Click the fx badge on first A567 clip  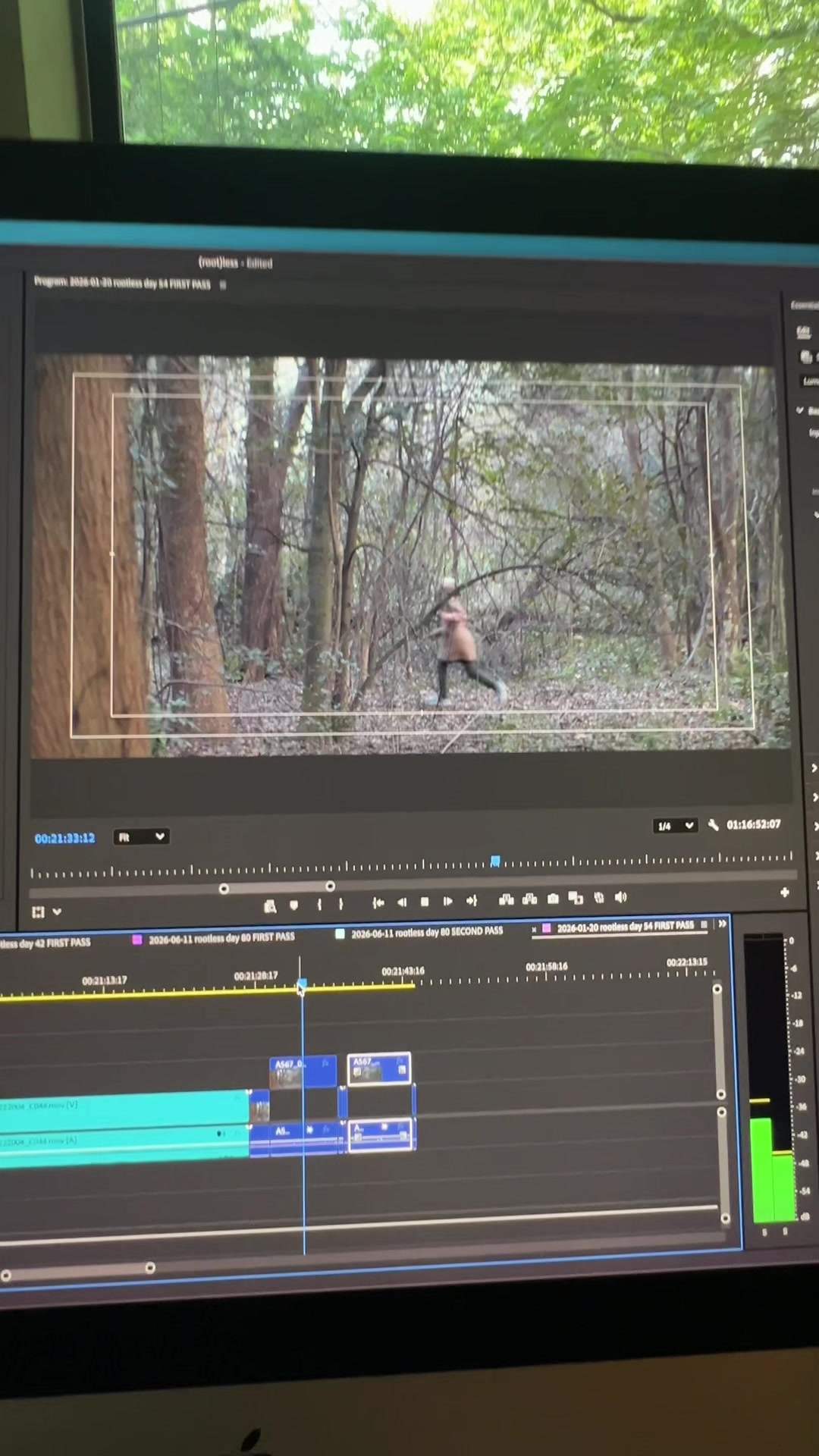[325, 1063]
